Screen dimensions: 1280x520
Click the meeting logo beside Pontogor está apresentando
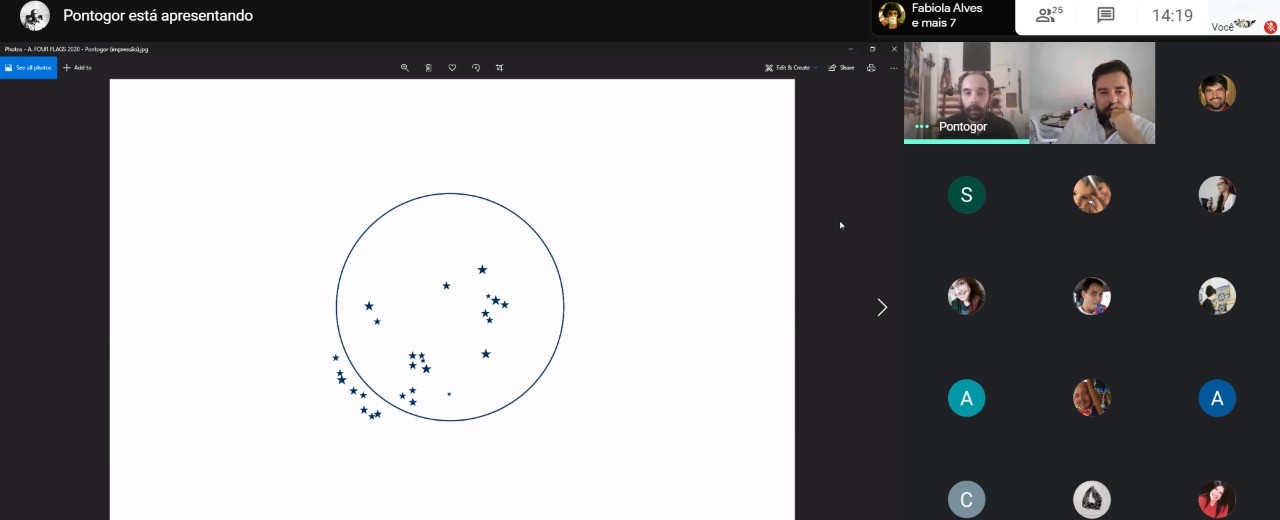tap(35, 16)
